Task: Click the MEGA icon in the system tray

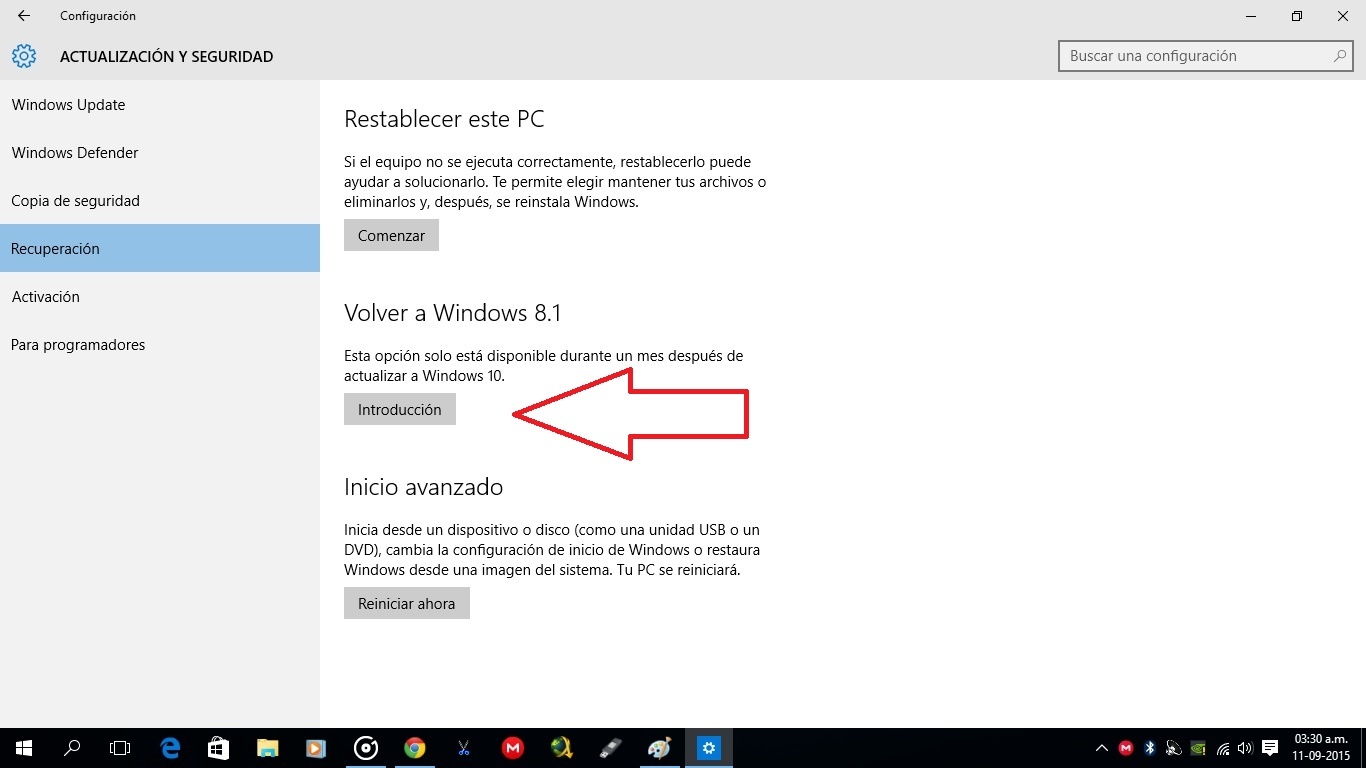Action: [1126, 748]
